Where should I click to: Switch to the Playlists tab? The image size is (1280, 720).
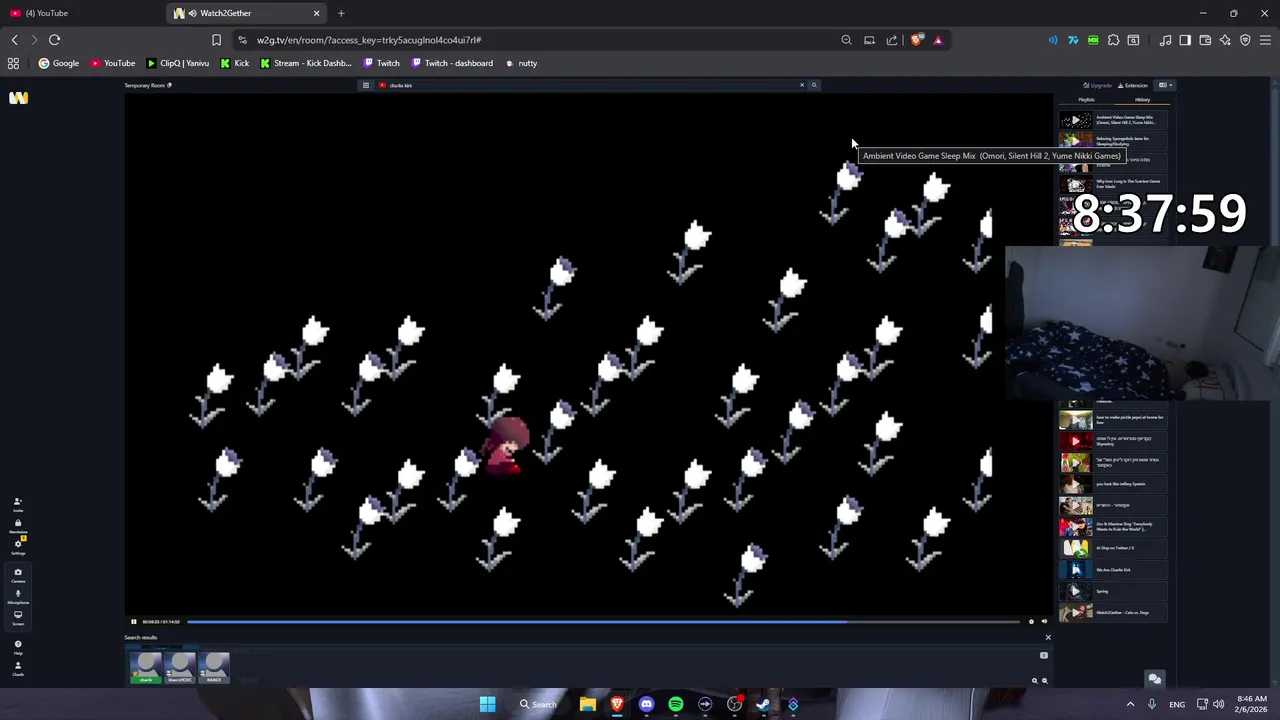click(1086, 100)
